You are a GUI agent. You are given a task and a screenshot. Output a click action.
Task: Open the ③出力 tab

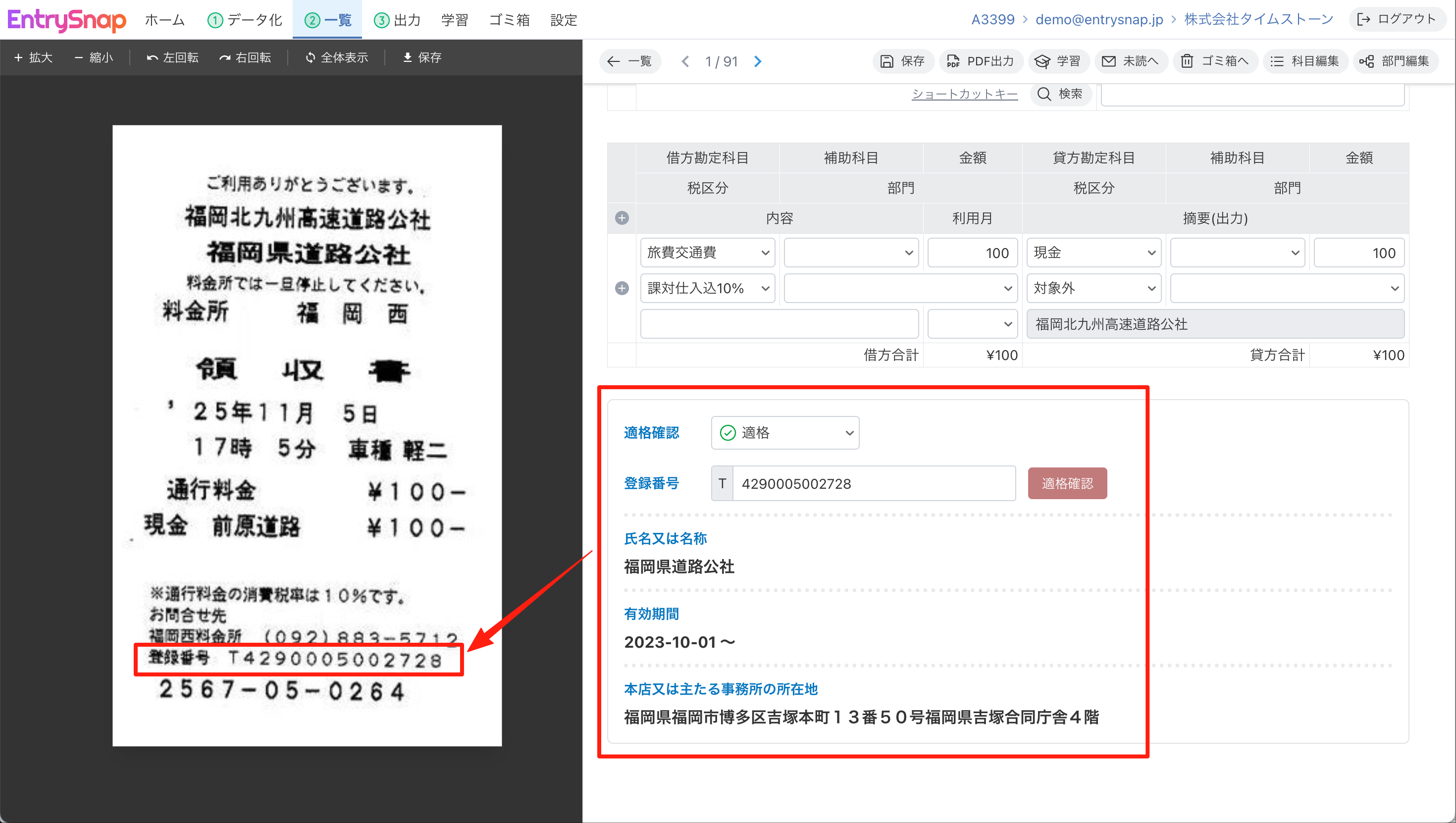397,20
